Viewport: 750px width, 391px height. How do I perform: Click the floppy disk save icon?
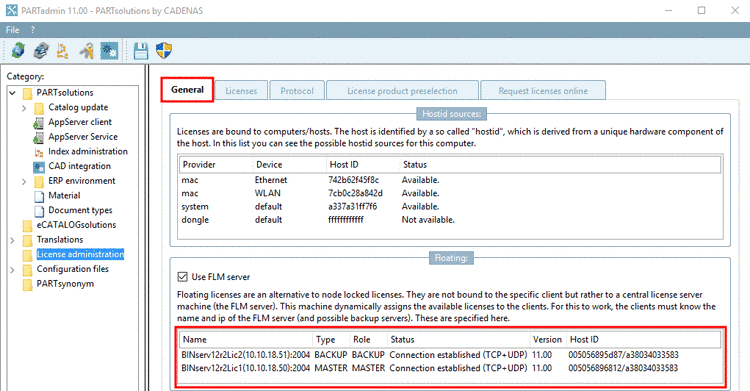coord(141,50)
